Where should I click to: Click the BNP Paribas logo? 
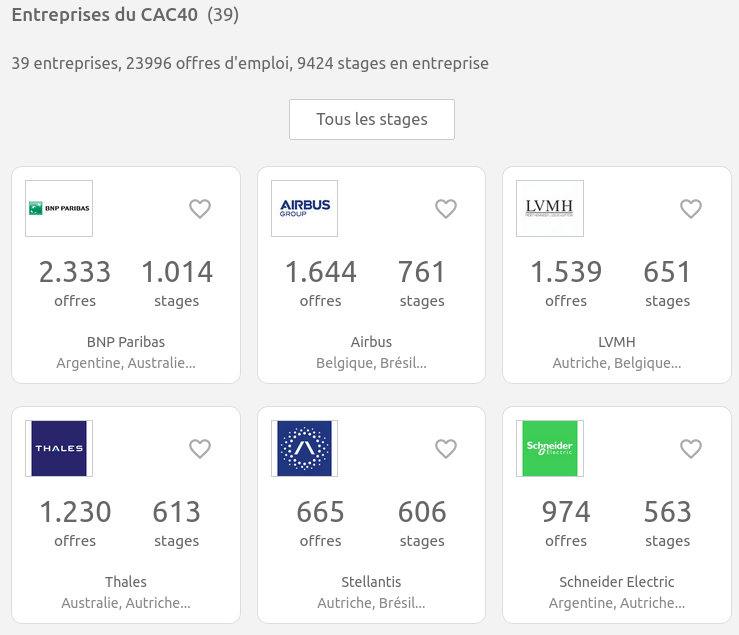pos(59,208)
